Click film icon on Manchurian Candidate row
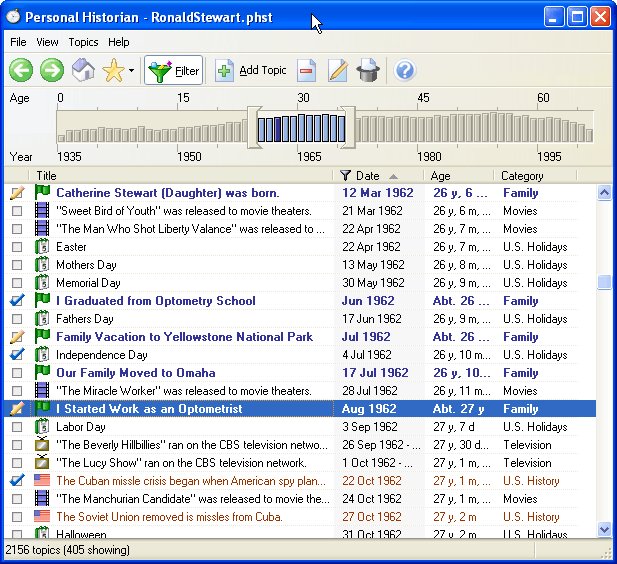Image resolution: width=617 pixels, height=564 pixels. (42, 499)
